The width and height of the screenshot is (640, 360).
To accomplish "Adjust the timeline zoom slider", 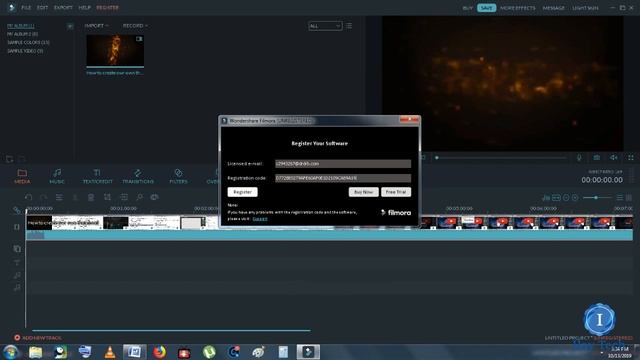I will point(596,198).
